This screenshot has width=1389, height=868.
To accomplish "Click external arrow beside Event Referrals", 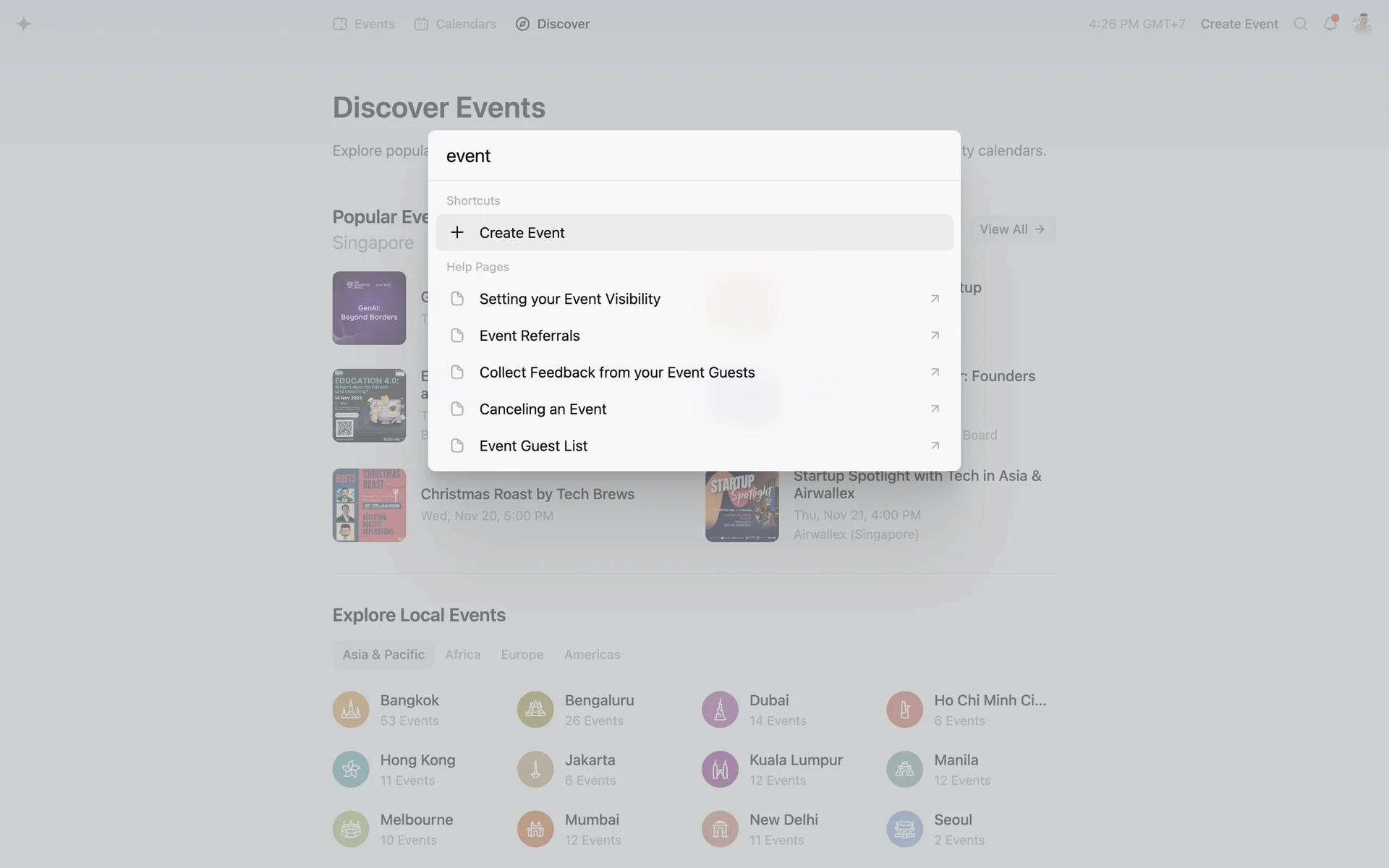I will [x=935, y=336].
